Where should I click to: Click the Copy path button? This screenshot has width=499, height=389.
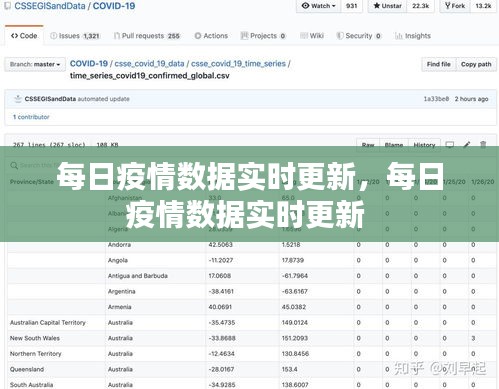[x=476, y=64]
